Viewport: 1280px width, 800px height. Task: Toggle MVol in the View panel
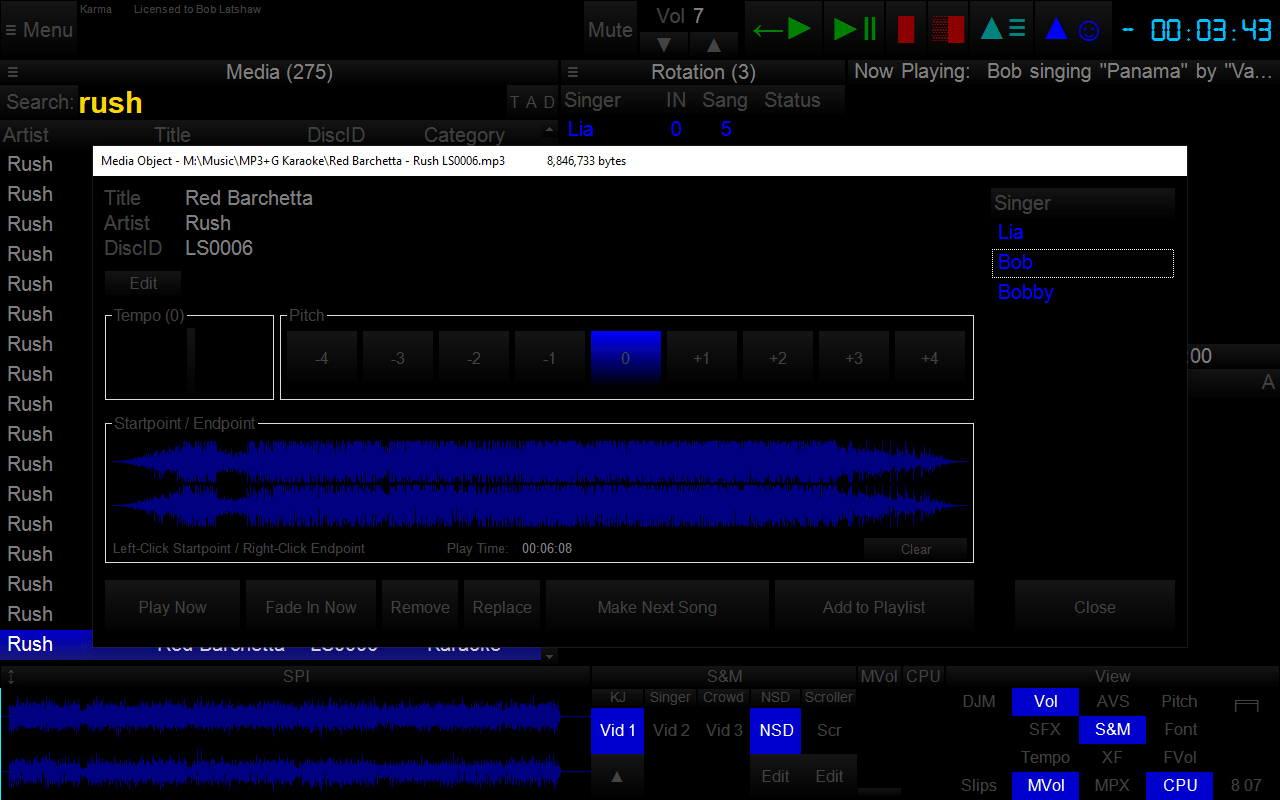1045,785
